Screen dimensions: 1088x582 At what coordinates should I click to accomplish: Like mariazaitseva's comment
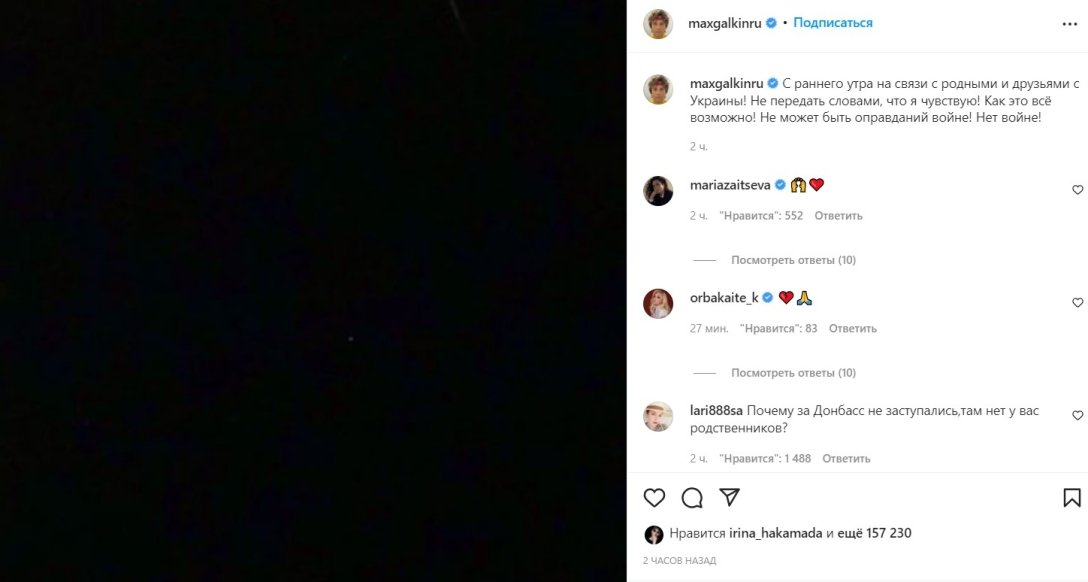pyautogui.click(x=1078, y=189)
